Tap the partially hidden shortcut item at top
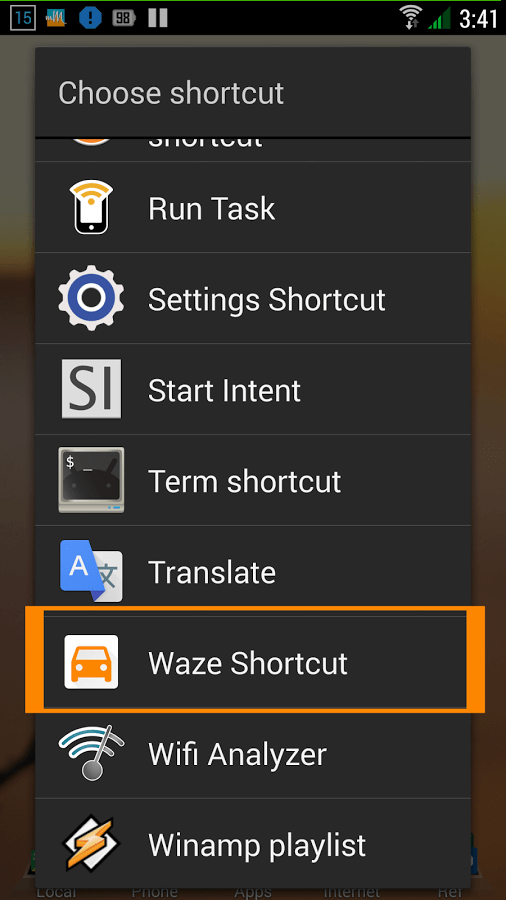This screenshot has width=506, height=900. 253,150
